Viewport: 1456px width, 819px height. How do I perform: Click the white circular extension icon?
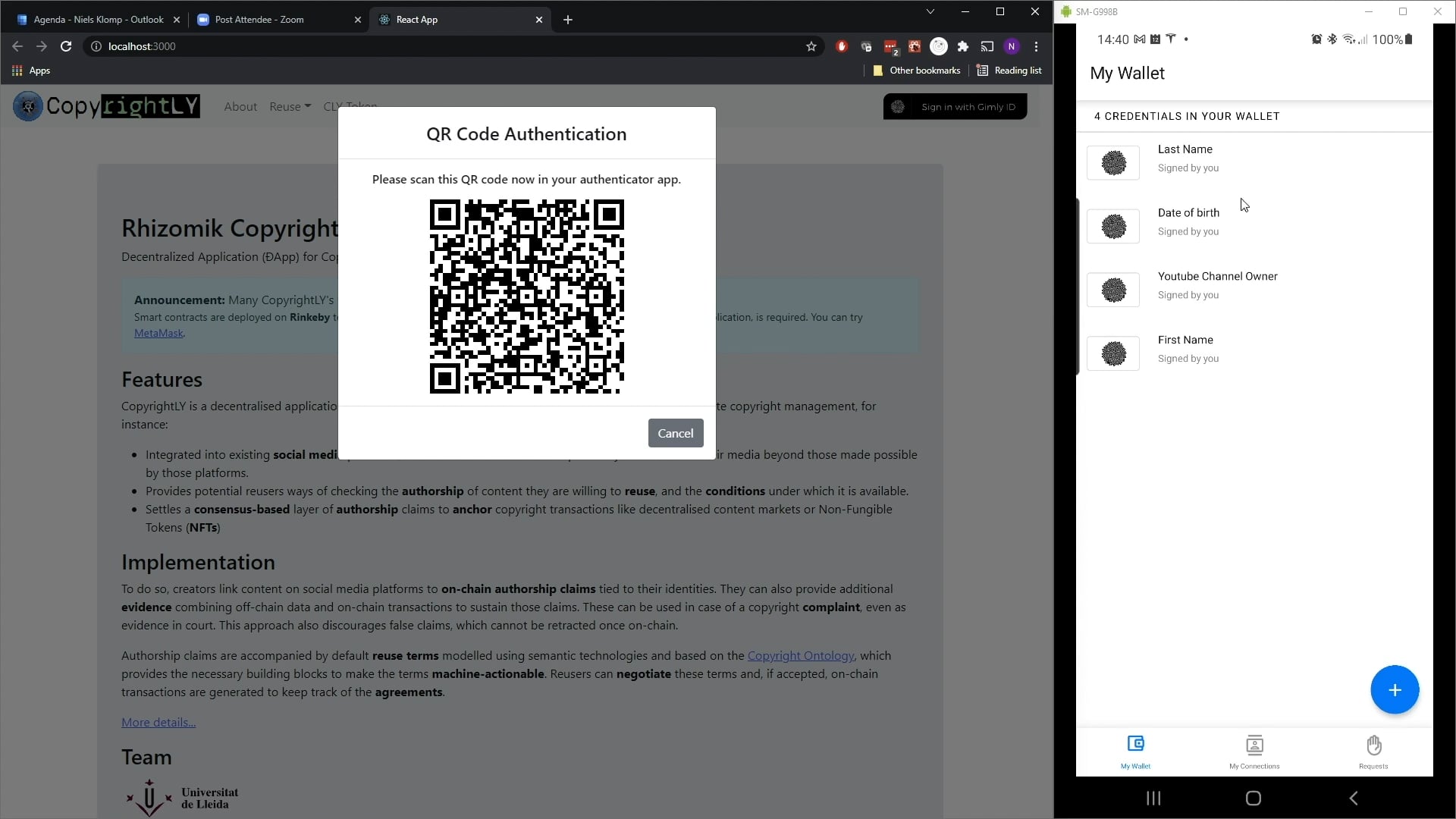[x=939, y=46]
